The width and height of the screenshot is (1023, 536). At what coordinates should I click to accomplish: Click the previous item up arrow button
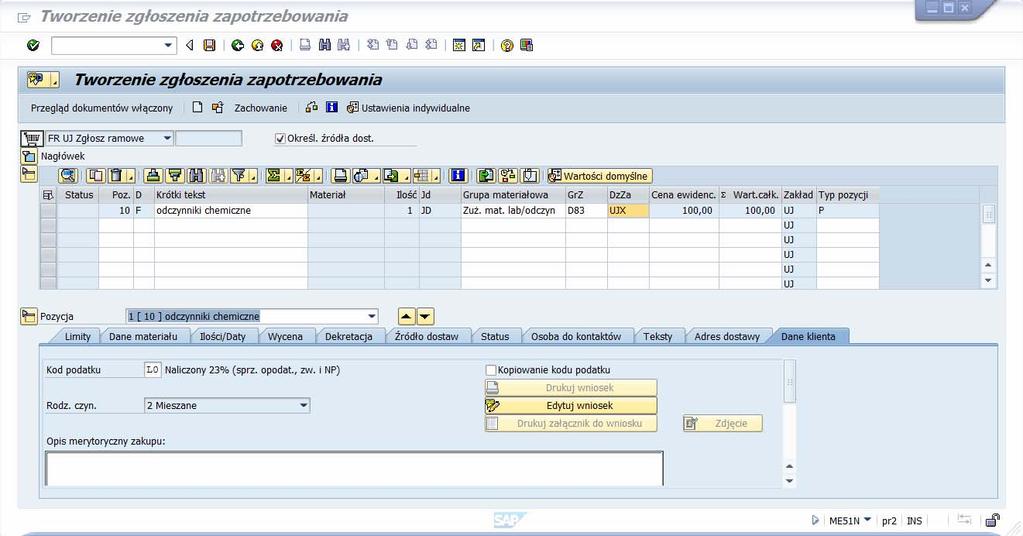point(406,316)
